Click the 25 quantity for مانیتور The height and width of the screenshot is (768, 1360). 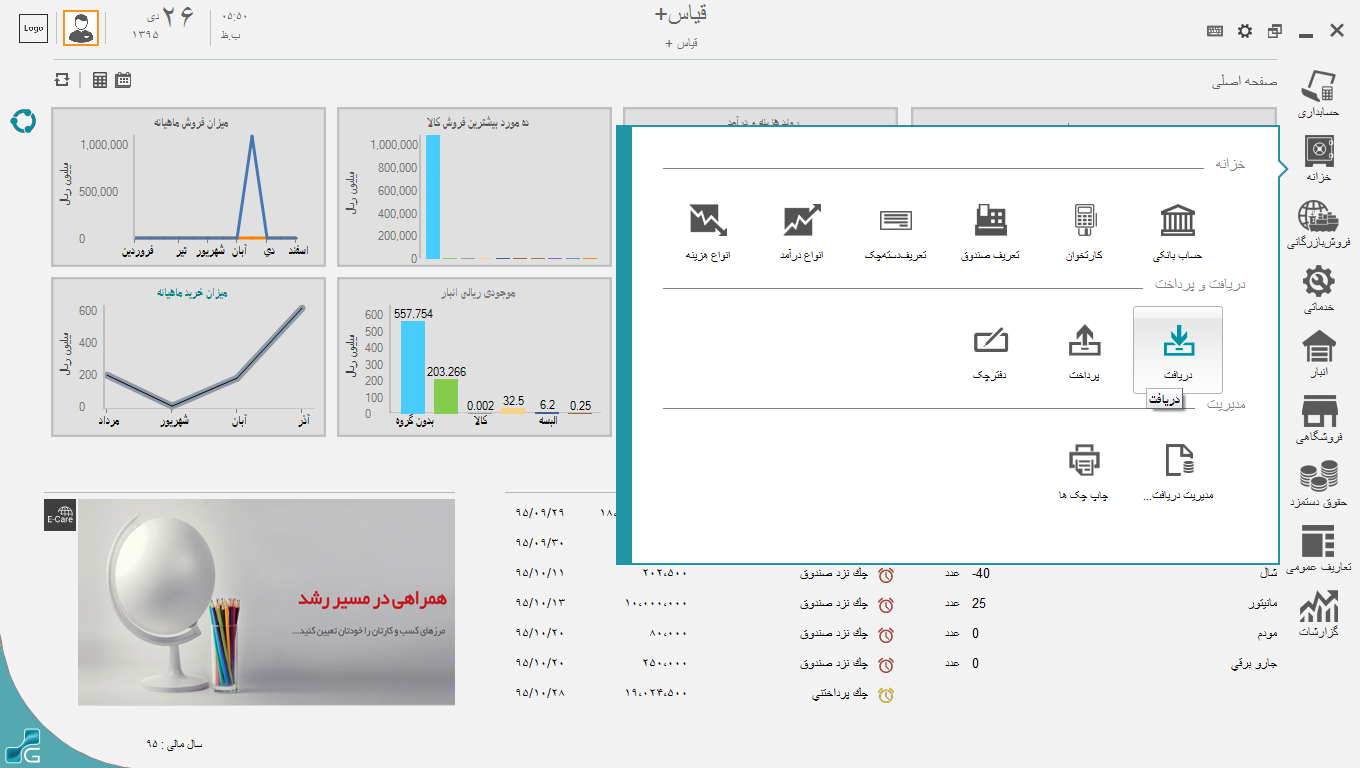[x=979, y=604]
